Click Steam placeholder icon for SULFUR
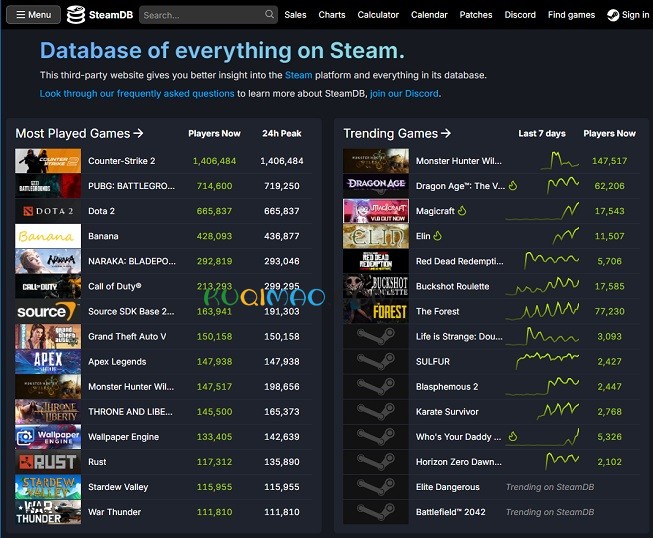 376,361
